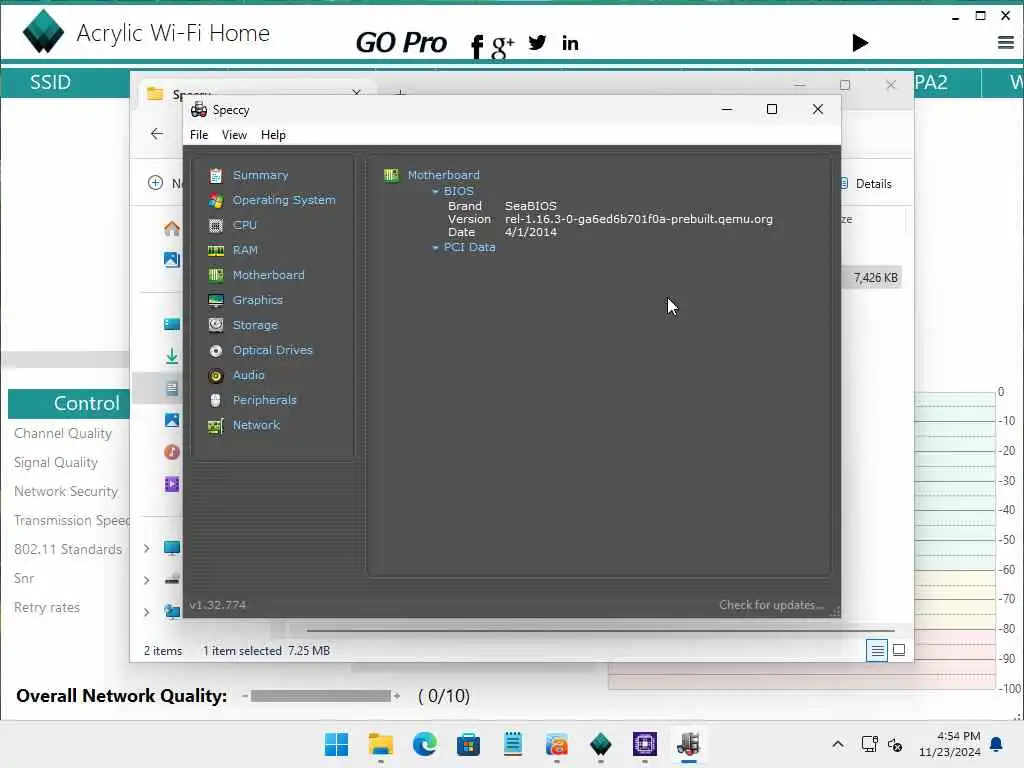Increase Overall Network Quality plus button

pos(396,696)
